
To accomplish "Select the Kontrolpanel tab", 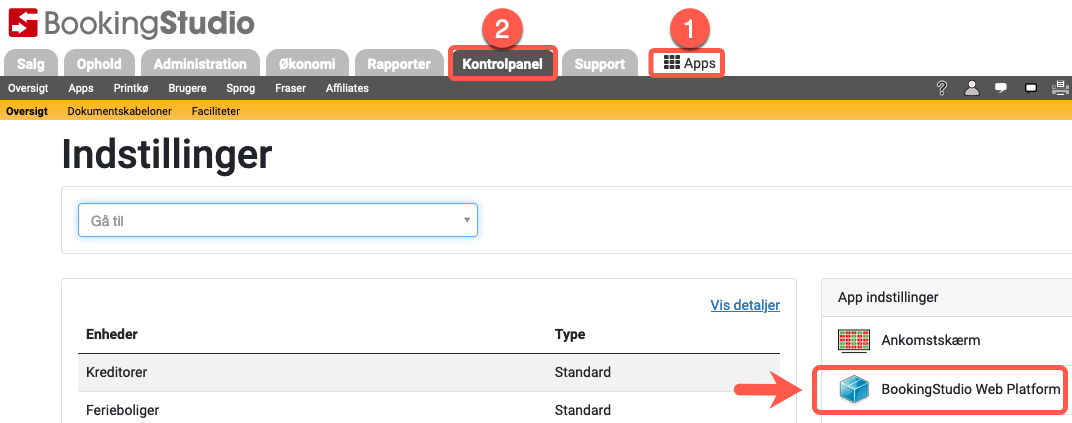I will click(x=502, y=64).
